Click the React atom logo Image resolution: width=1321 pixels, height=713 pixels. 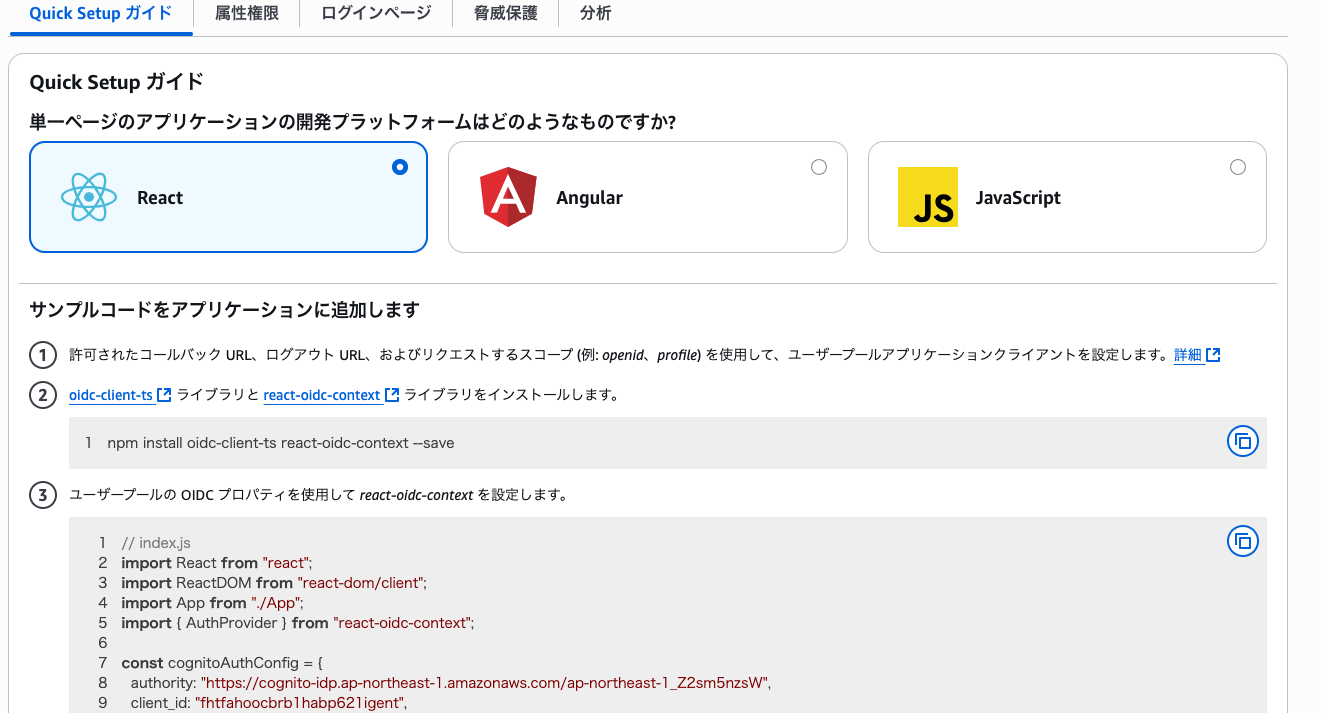[89, 197]
